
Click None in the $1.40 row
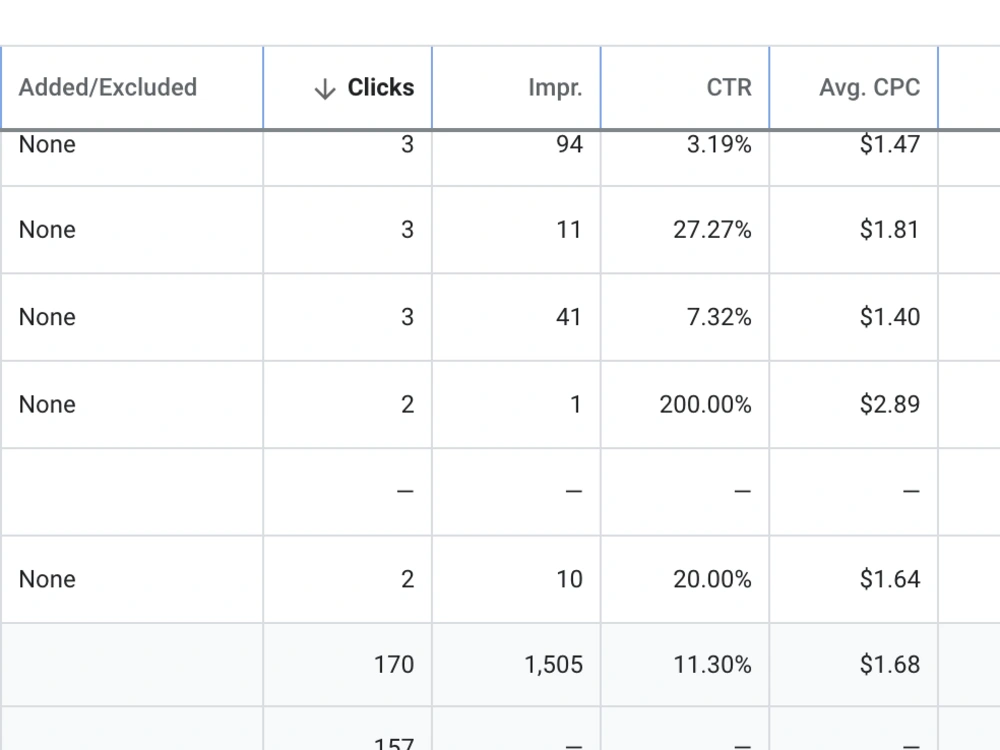tap(47, 317)
